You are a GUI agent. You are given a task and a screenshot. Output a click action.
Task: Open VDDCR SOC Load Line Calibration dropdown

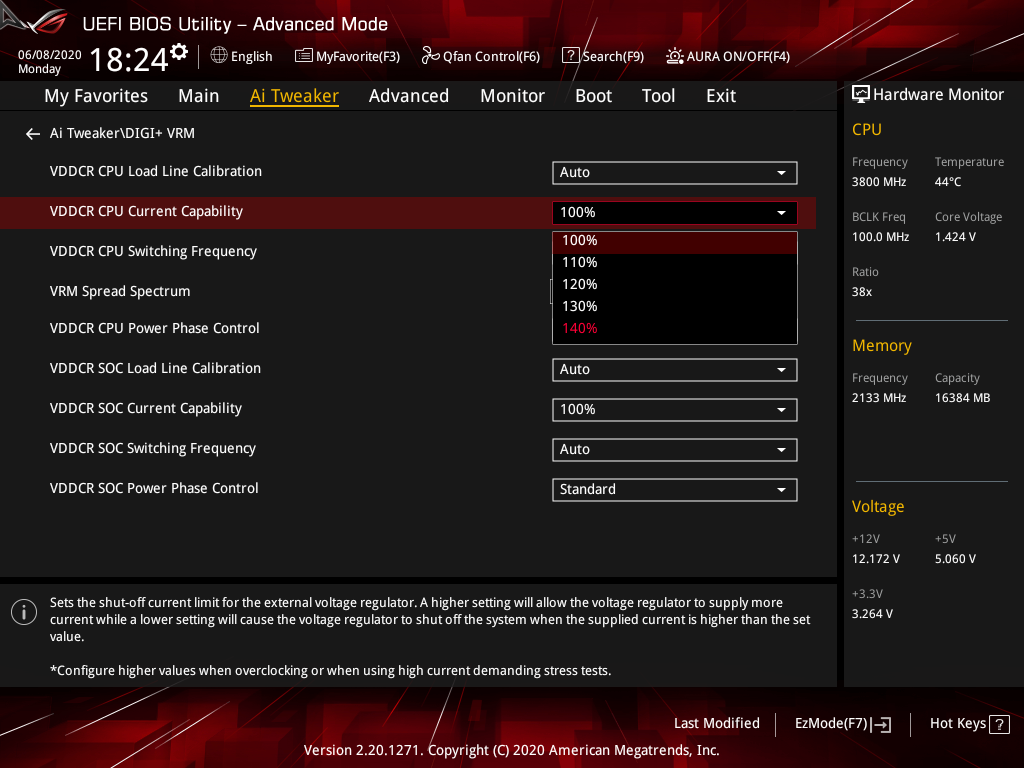tap(675, 370)
